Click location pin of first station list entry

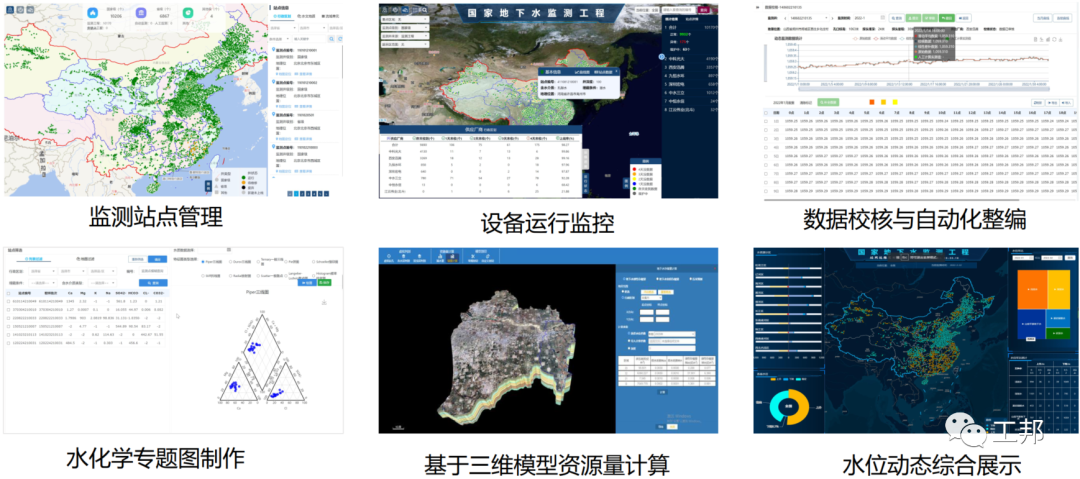[x=273, y=50]
